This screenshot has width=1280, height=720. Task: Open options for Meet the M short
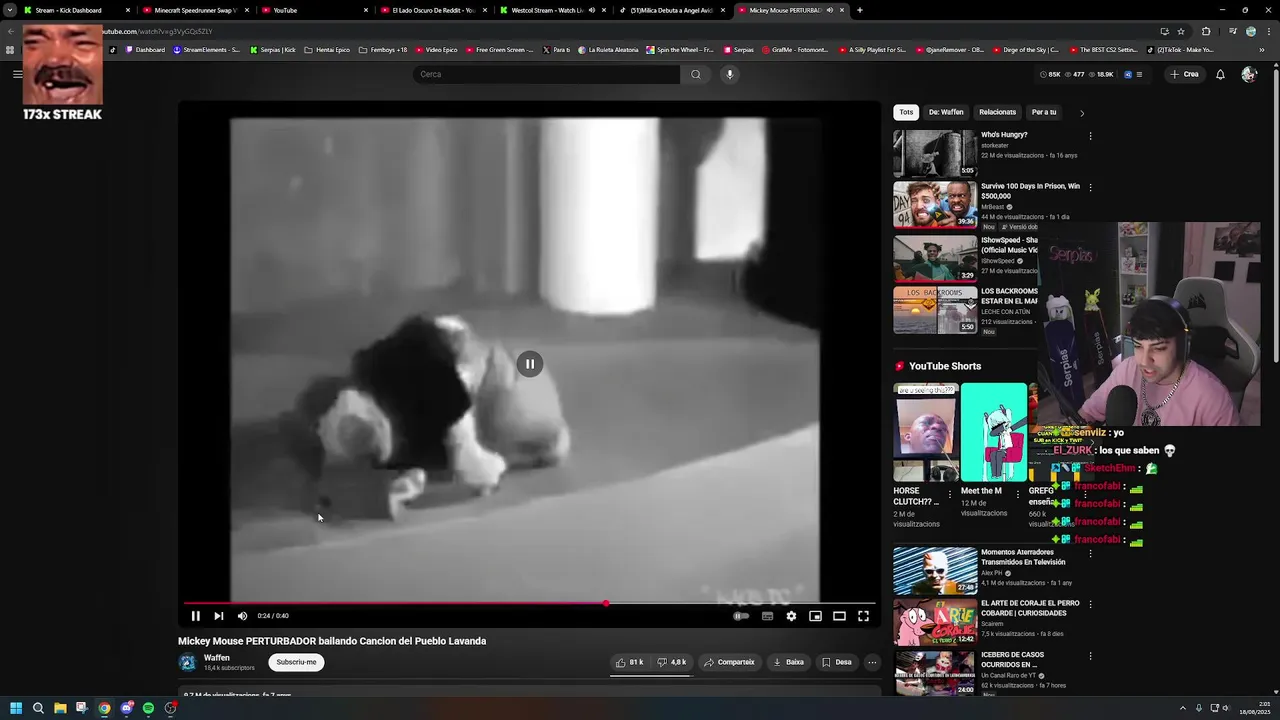pyautogui.click(x=1018, y=493)
